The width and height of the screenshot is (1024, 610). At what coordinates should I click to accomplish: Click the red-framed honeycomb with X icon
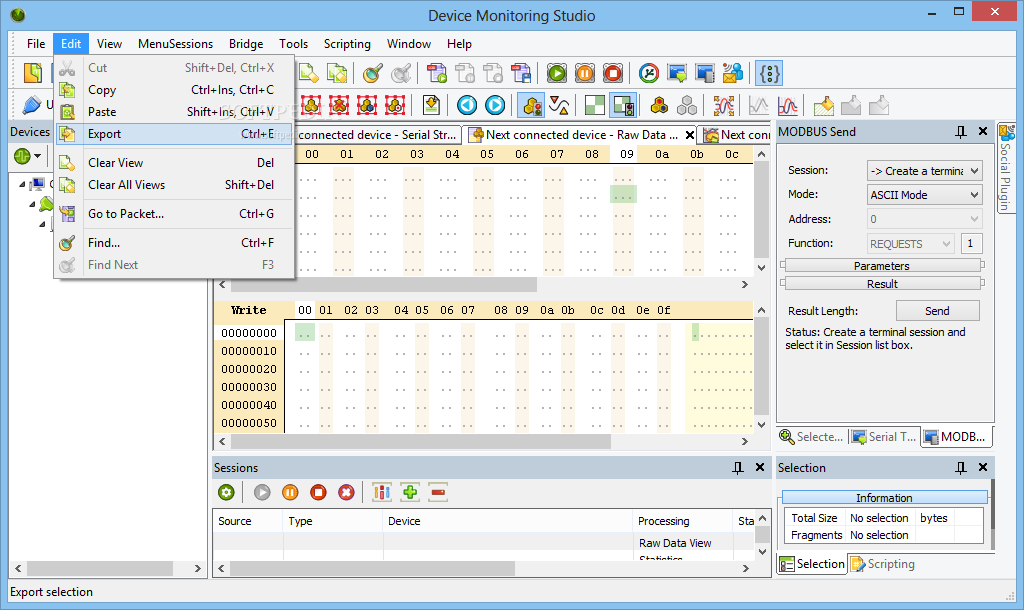point(339,105)
